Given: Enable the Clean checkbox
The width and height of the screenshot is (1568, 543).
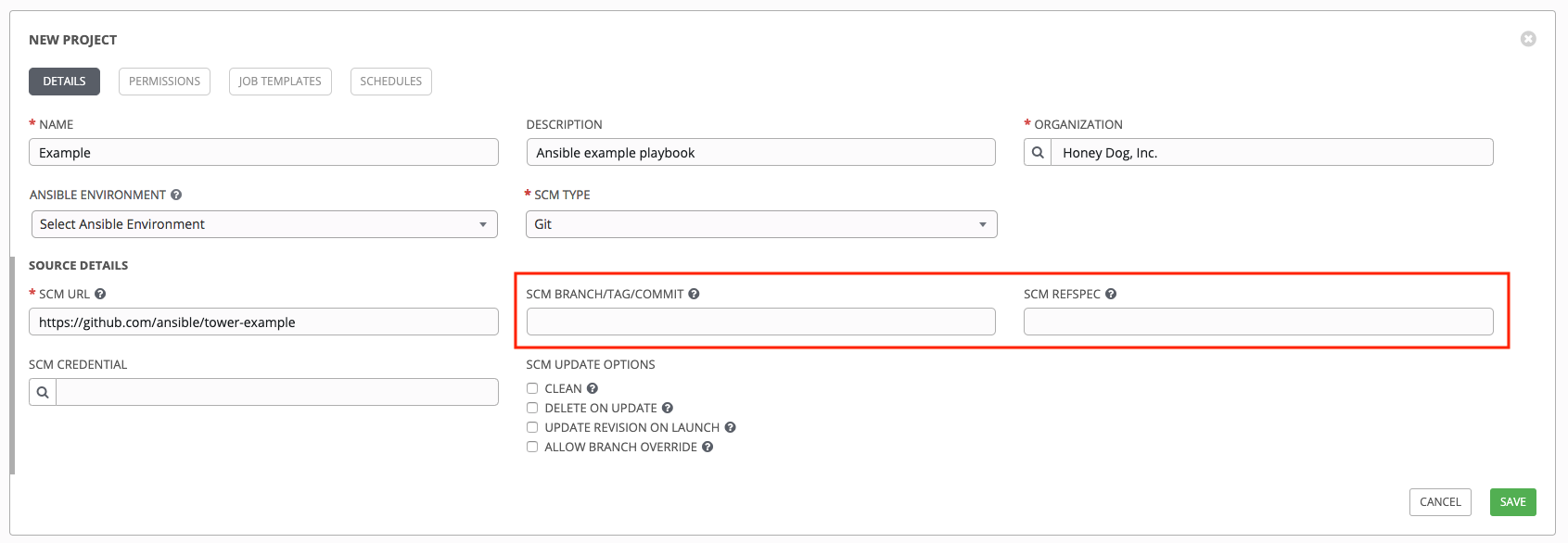Looking at the screenshot, I should pos(532,388).
